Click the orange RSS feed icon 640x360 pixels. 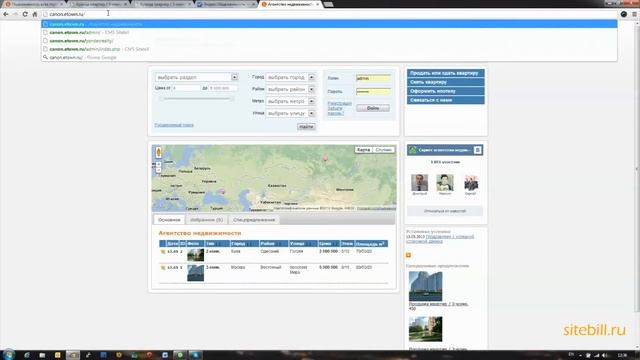[x=408, y=255]
